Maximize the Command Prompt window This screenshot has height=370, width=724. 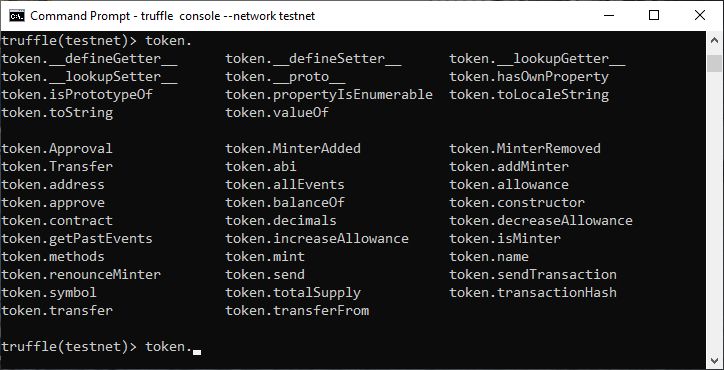point(654,16)
